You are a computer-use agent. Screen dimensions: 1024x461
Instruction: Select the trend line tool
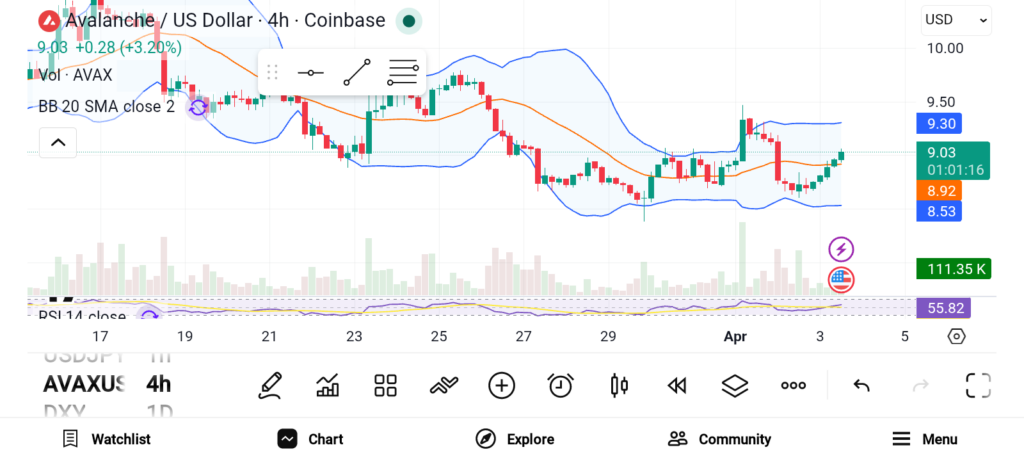point(357,73)
